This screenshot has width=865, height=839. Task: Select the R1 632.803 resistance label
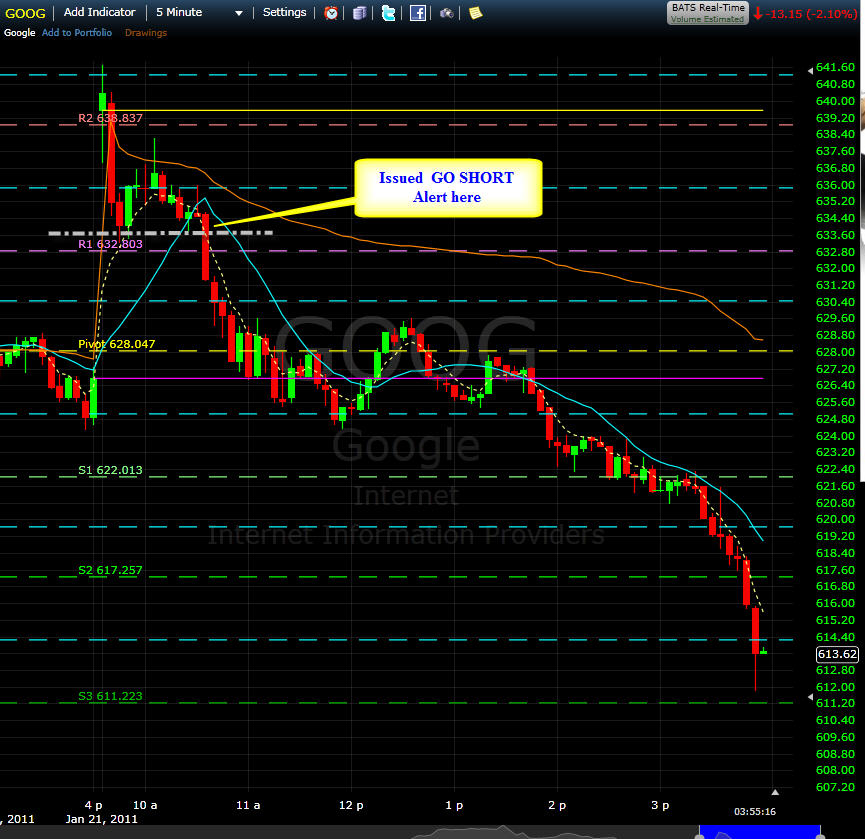click(110, 244)
